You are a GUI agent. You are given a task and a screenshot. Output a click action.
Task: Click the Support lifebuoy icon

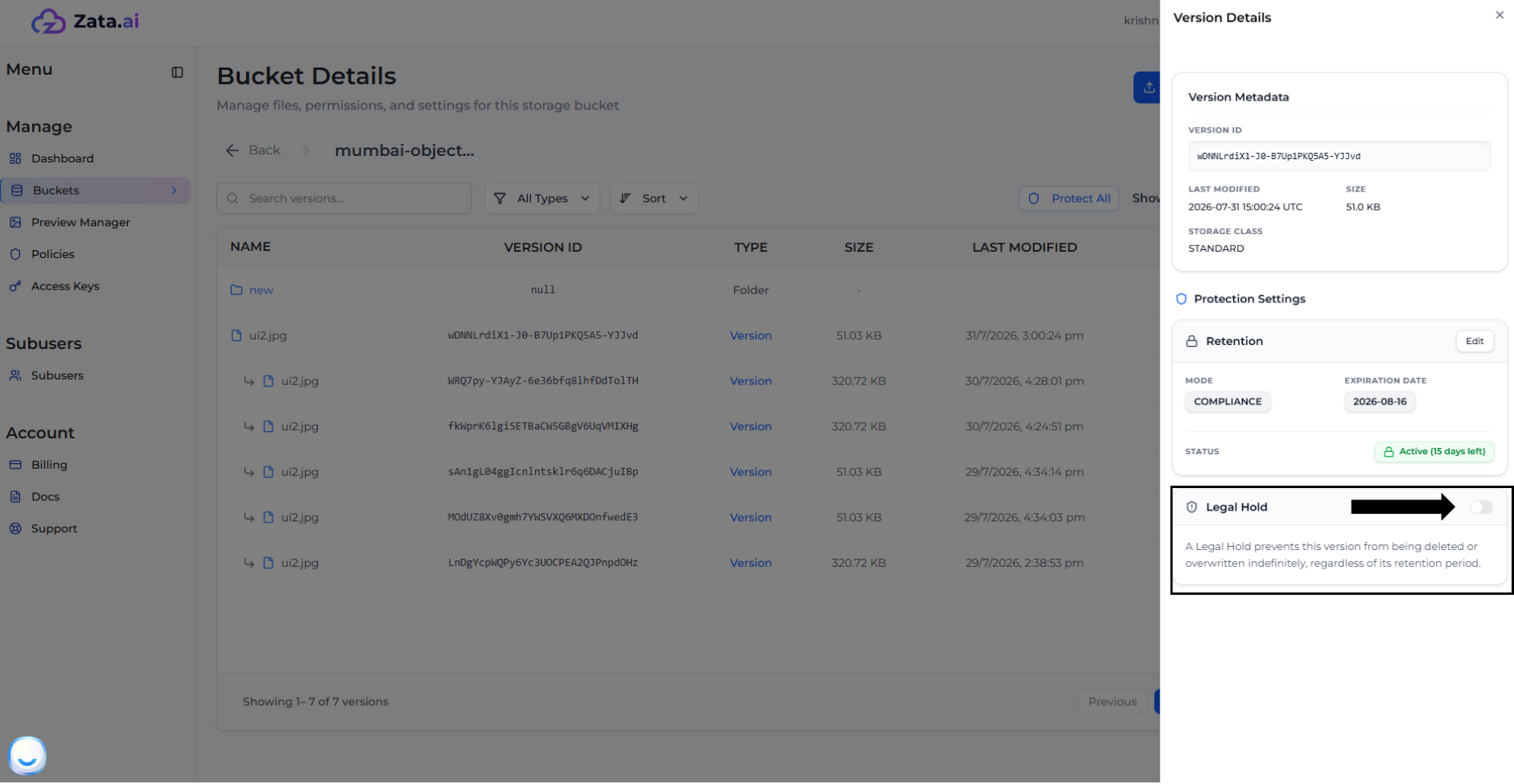coord(15,528)
